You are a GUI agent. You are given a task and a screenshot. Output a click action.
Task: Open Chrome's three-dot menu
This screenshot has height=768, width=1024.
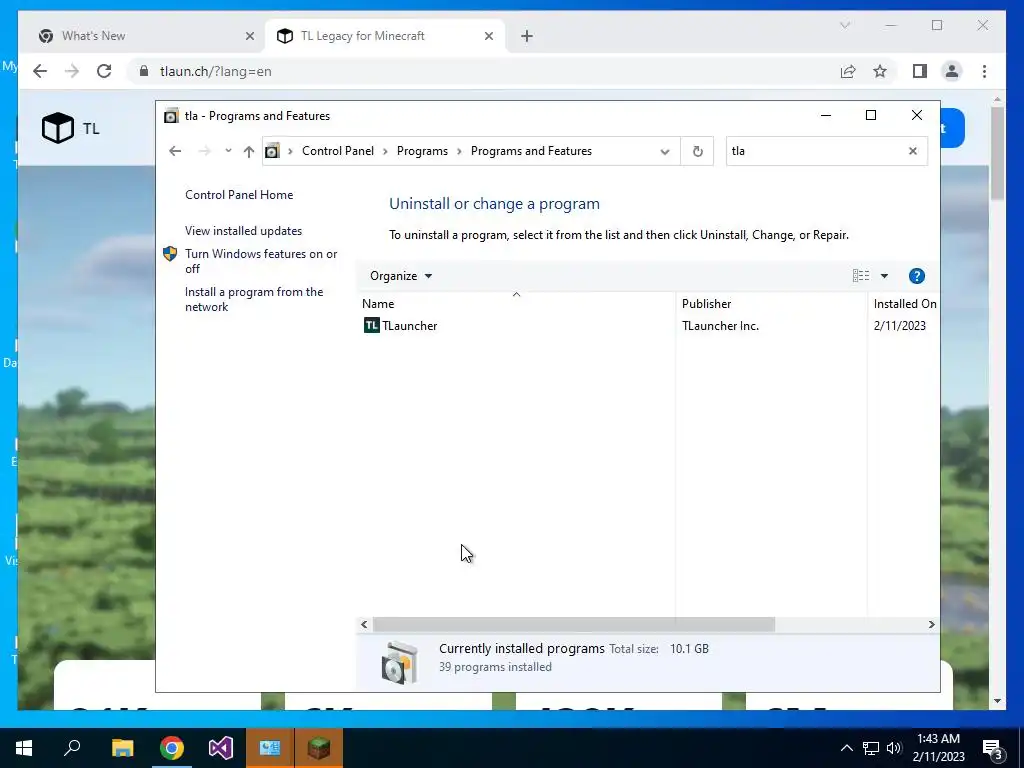[984, 71]
